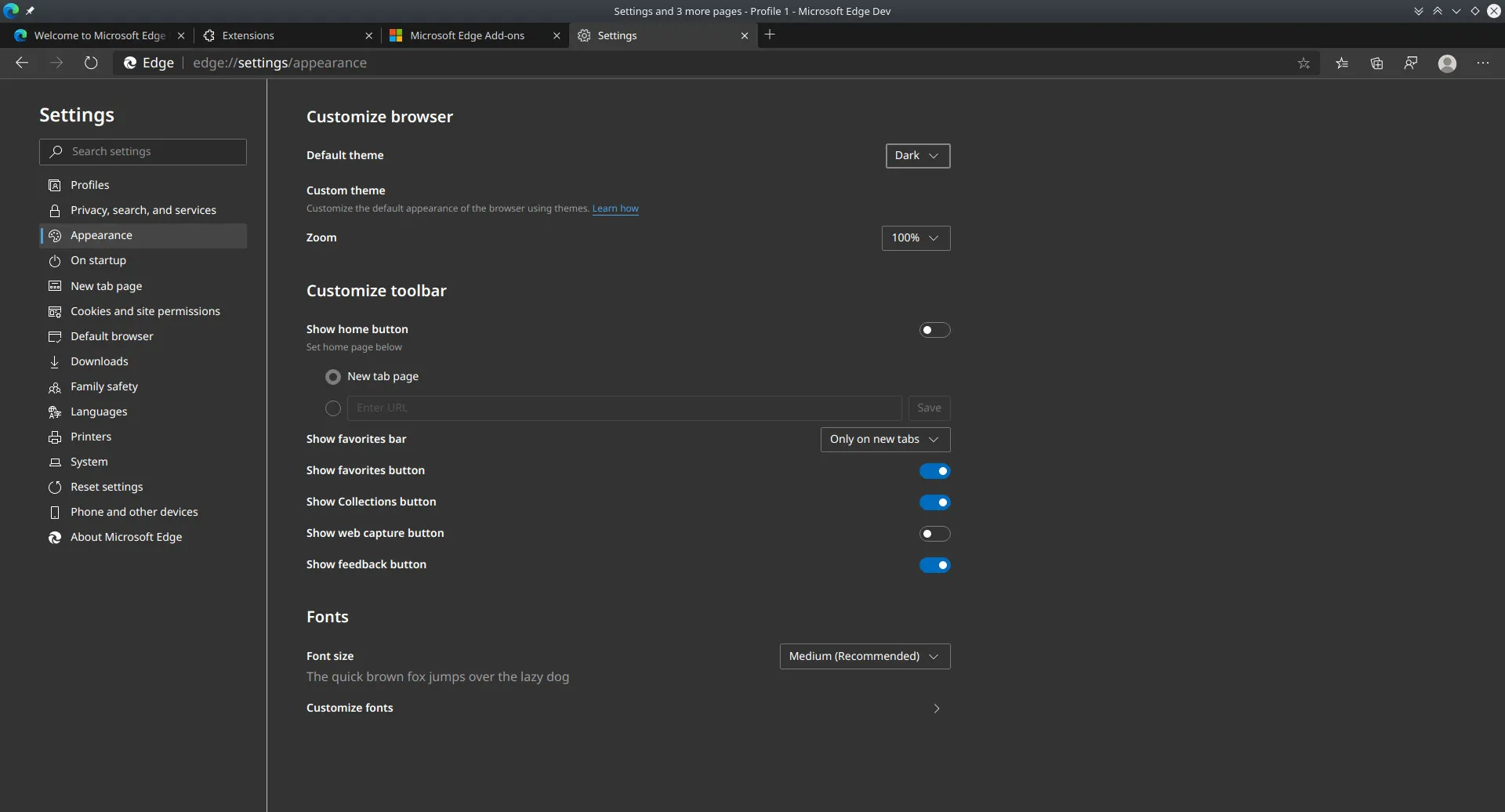Click the Send feedback toolbar icon
The height and width of the screenshot is (812, 1505).
tap(1411, 63)
